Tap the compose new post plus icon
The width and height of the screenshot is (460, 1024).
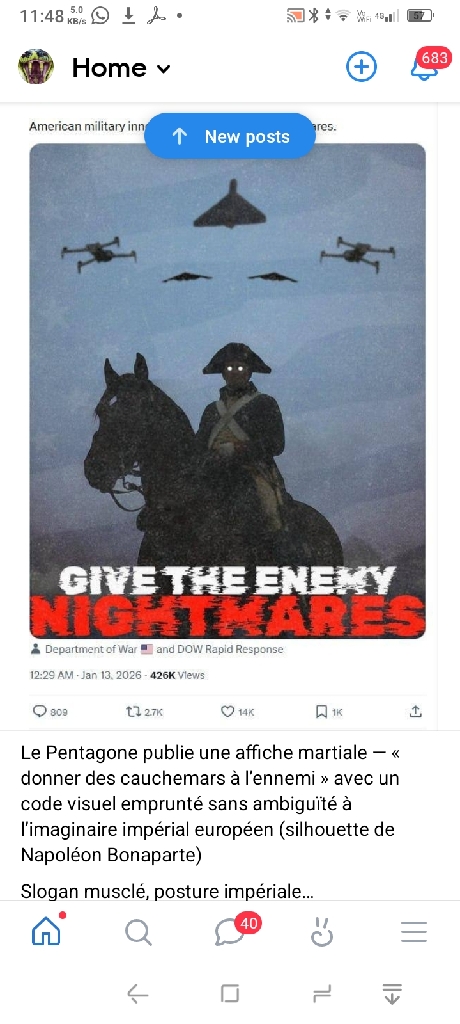[x=361, y=67]
